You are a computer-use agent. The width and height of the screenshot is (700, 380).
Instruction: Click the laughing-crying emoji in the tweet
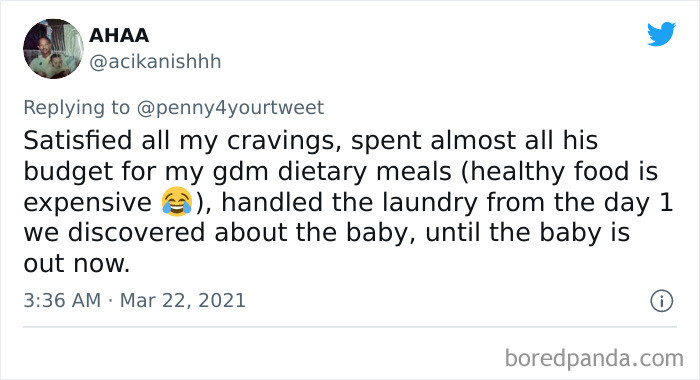[x=177, y=202]
